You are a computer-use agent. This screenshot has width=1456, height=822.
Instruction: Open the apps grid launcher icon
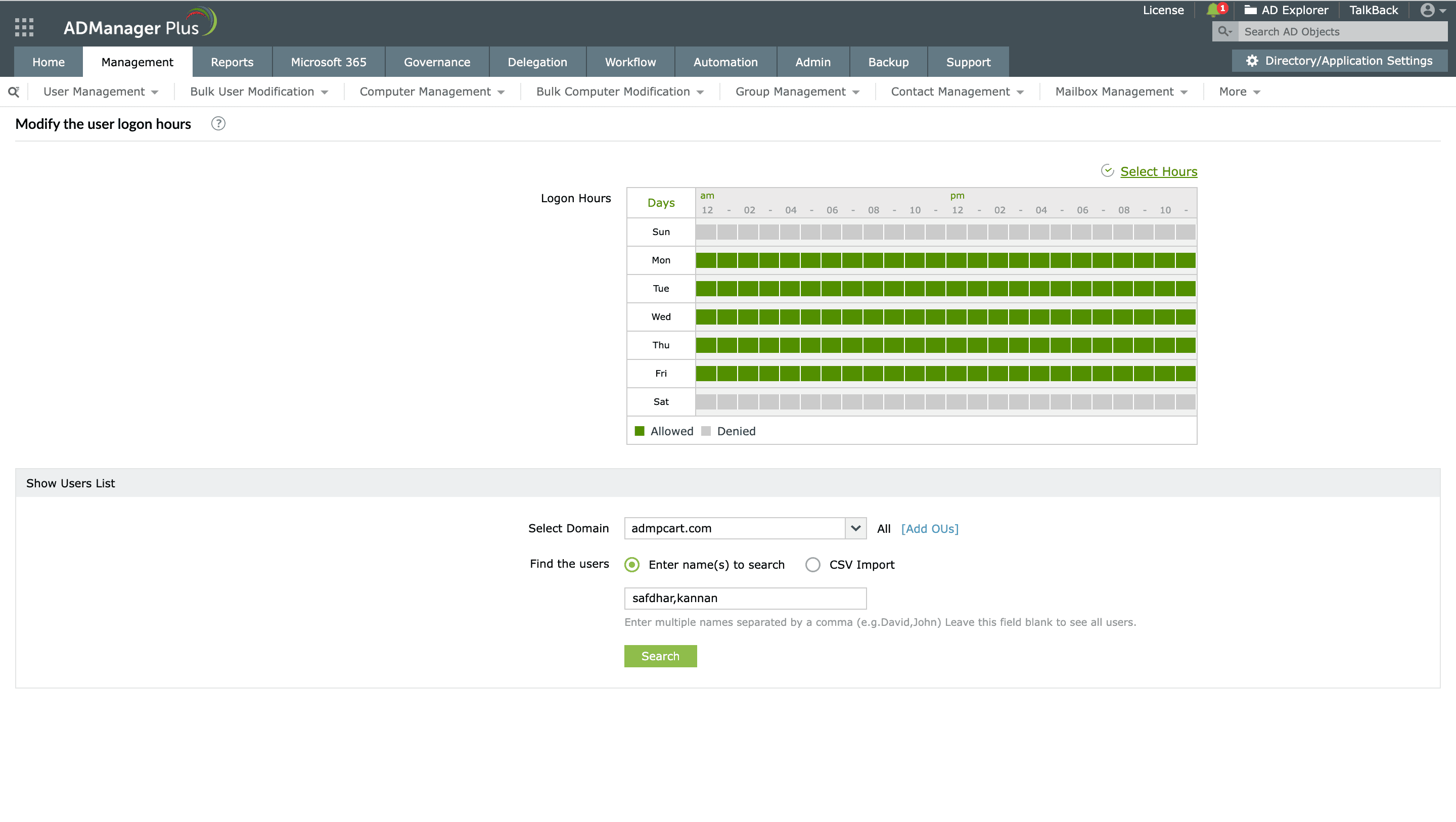coord(24,27)
